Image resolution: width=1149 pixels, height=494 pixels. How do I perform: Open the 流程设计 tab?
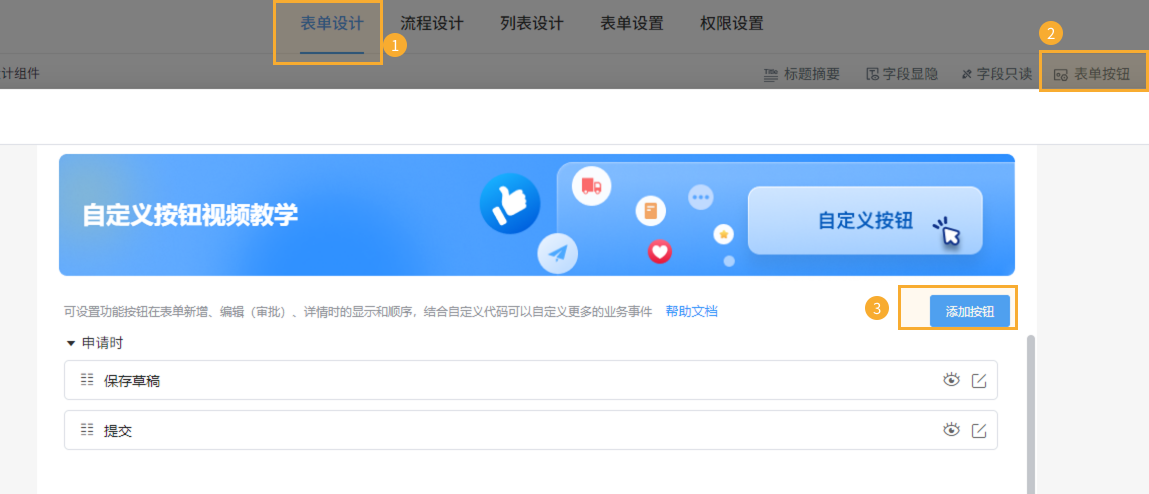pyautogui.click(x=432, y=23)
